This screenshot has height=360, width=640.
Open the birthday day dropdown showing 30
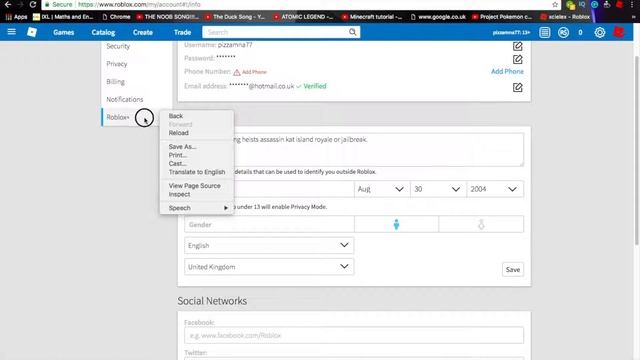pyautogui.click(x=438, y=189)
